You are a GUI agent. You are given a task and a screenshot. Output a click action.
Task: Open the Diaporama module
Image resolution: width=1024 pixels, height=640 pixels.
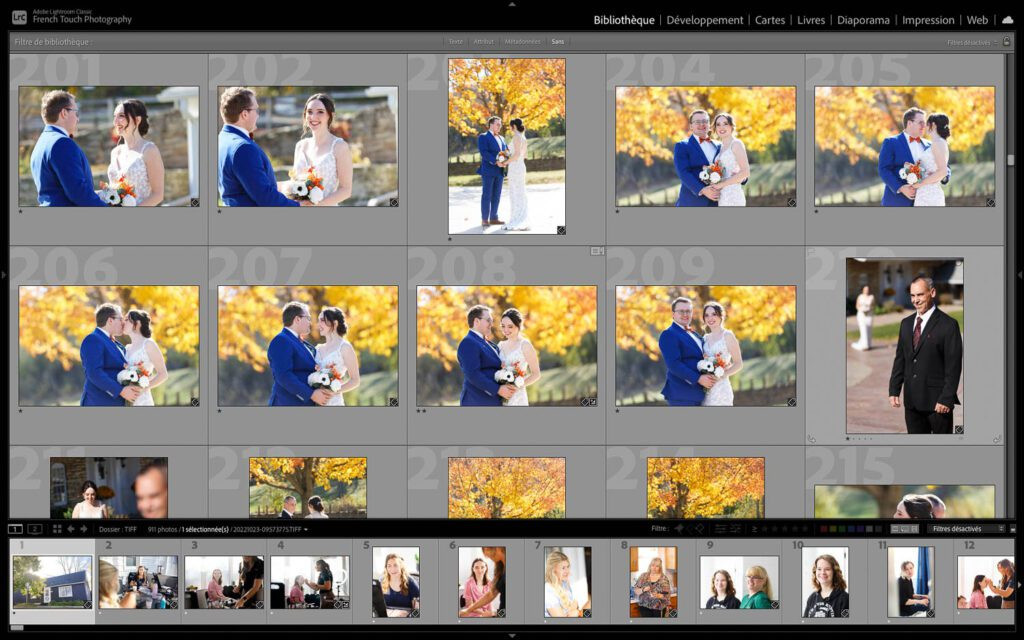coord(863,20)
